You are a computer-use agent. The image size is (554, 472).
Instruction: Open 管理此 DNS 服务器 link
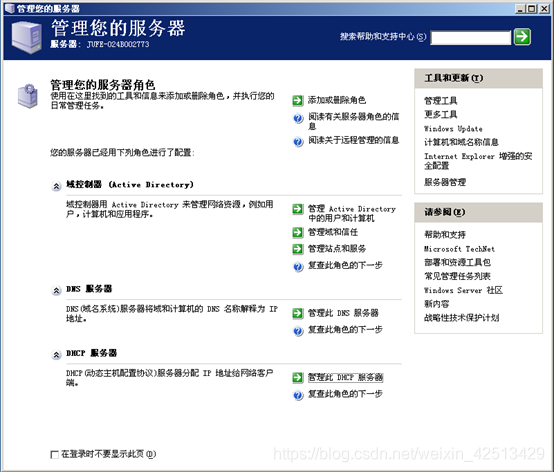pyautogui.click(x=343, y=313)
